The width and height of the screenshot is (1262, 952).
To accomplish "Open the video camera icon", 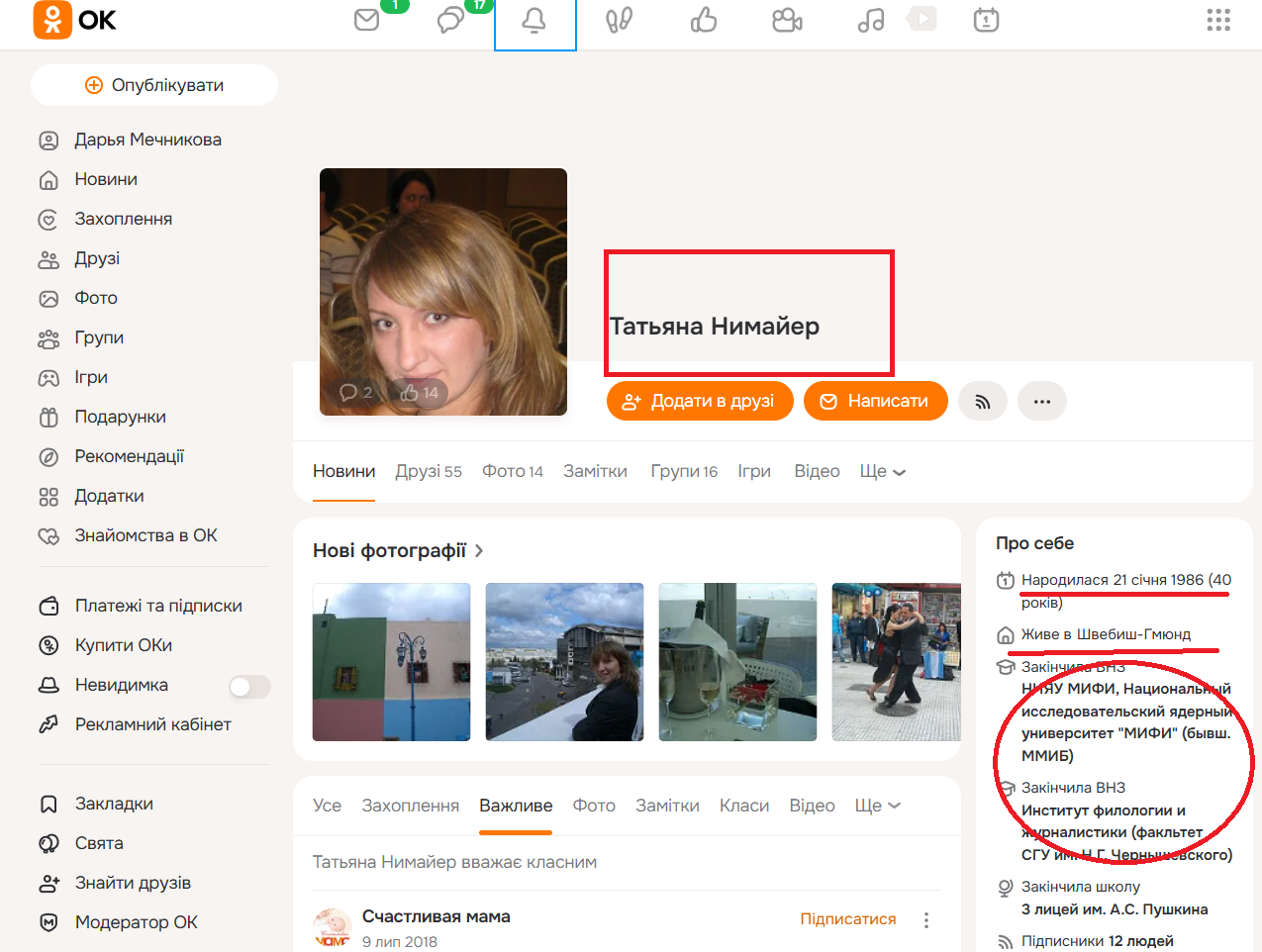I will point(787,20).
